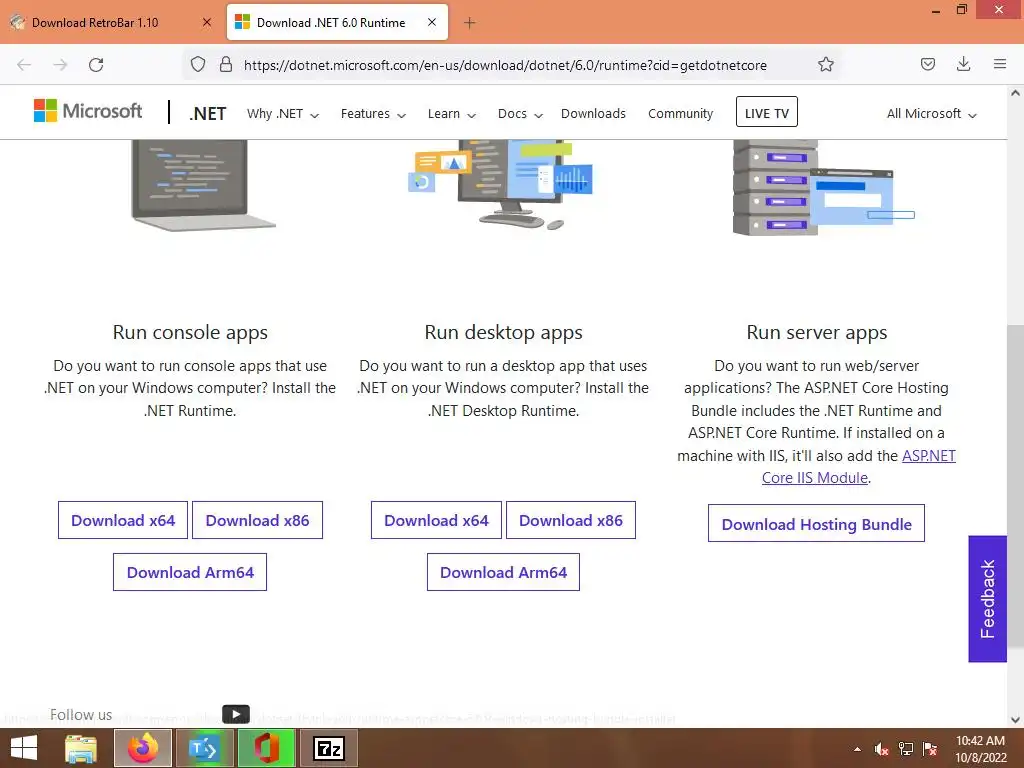Open the YouTube follow icon
The width and height of the screenshot is (1024, 768).
click(x=236, y=714)
